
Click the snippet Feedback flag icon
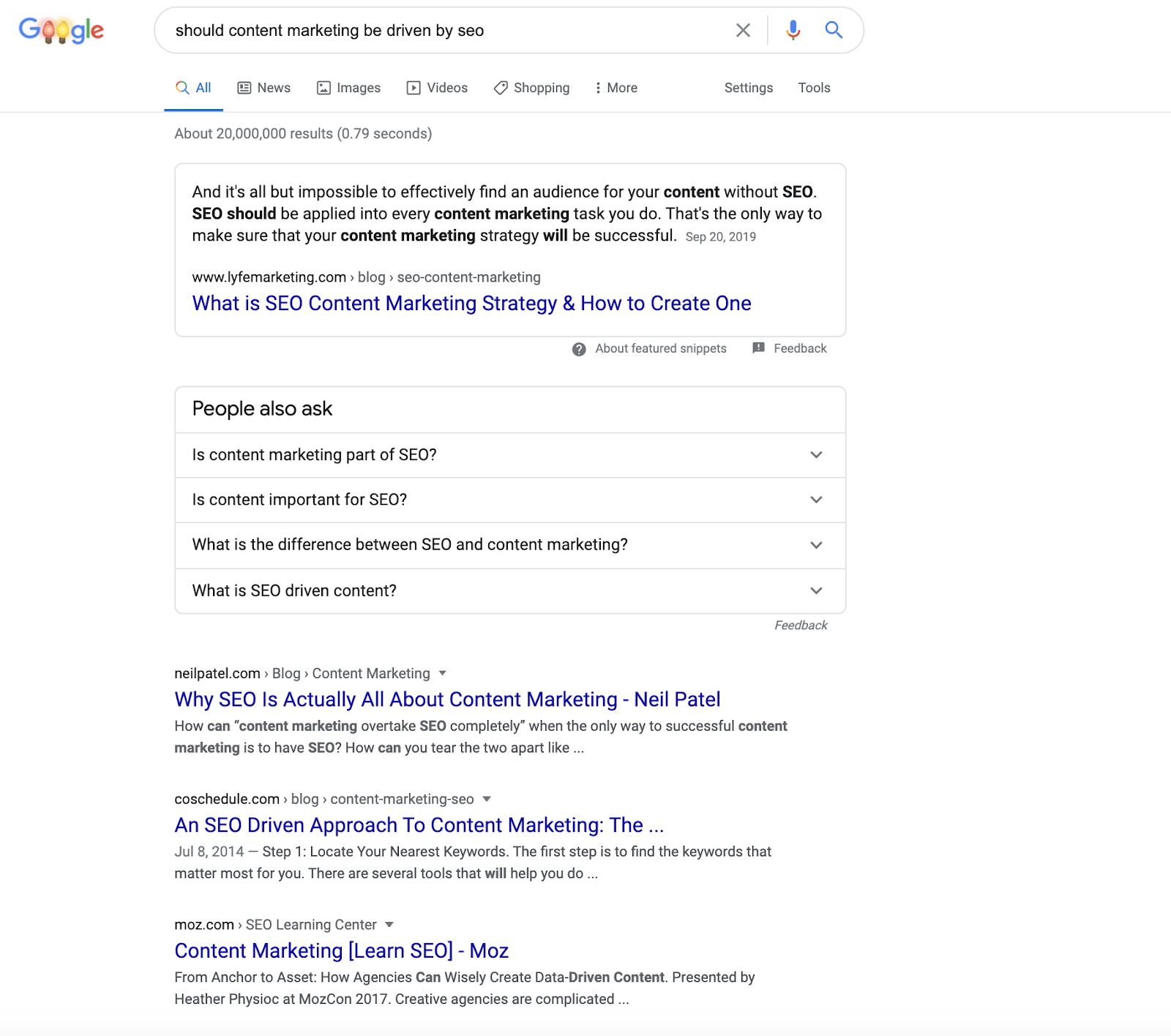pyautogui.click(x=759, y=348)
